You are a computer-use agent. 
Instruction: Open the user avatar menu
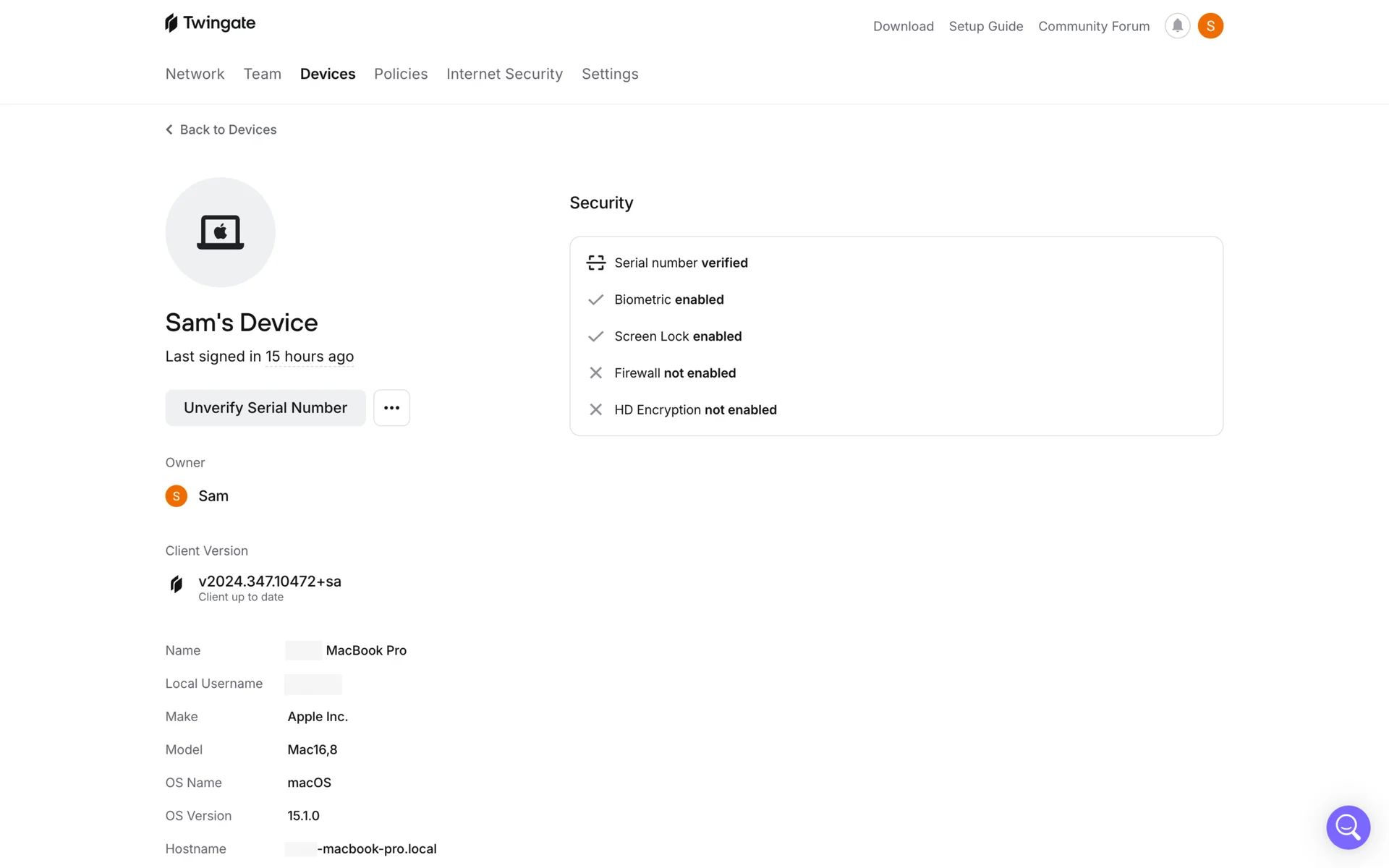(1210, 26)
